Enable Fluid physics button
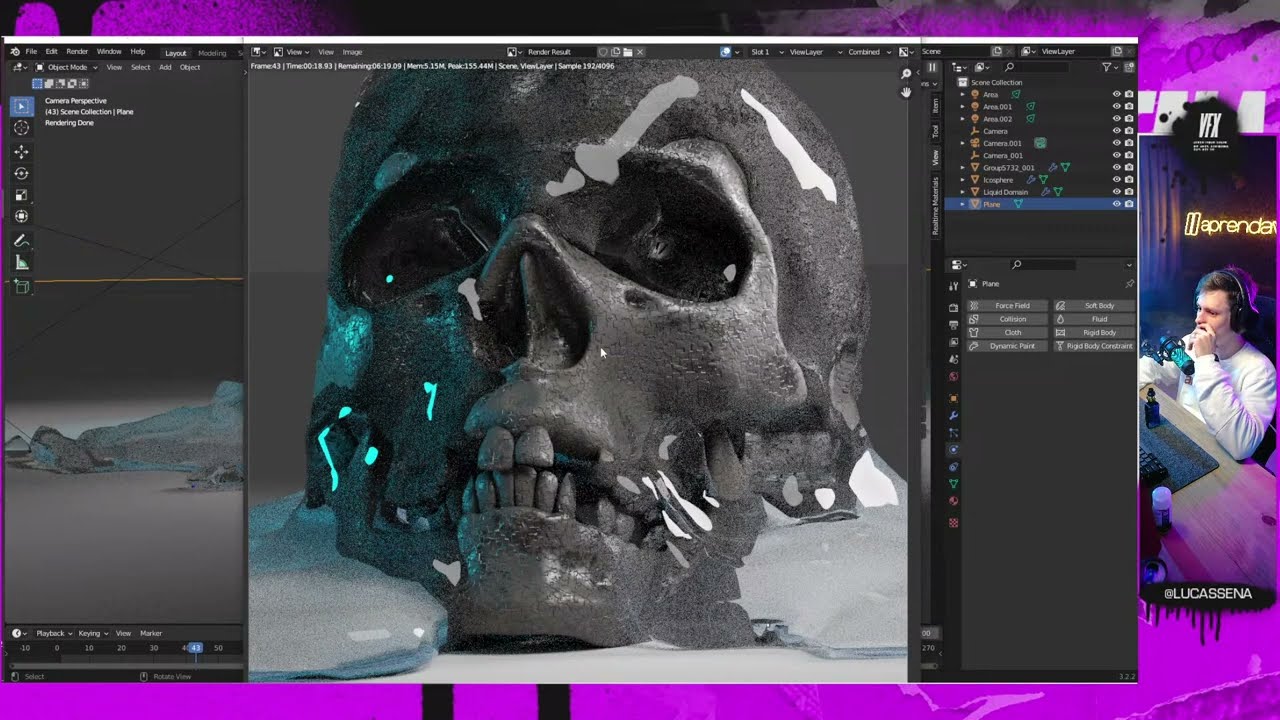 point(1094,319)
